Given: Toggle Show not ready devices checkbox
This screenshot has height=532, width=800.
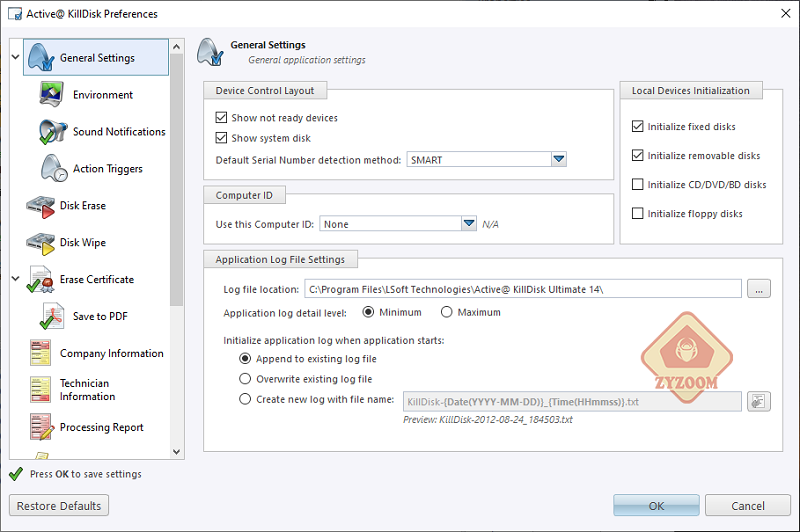Looking at the screenshot, I should click(x=221, y=118).
